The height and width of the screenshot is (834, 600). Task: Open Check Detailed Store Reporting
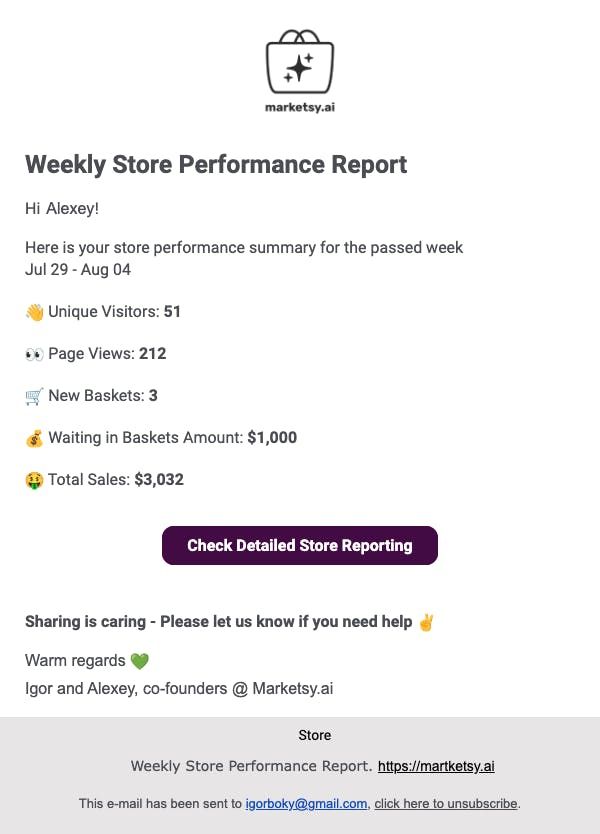click(300, 545)
